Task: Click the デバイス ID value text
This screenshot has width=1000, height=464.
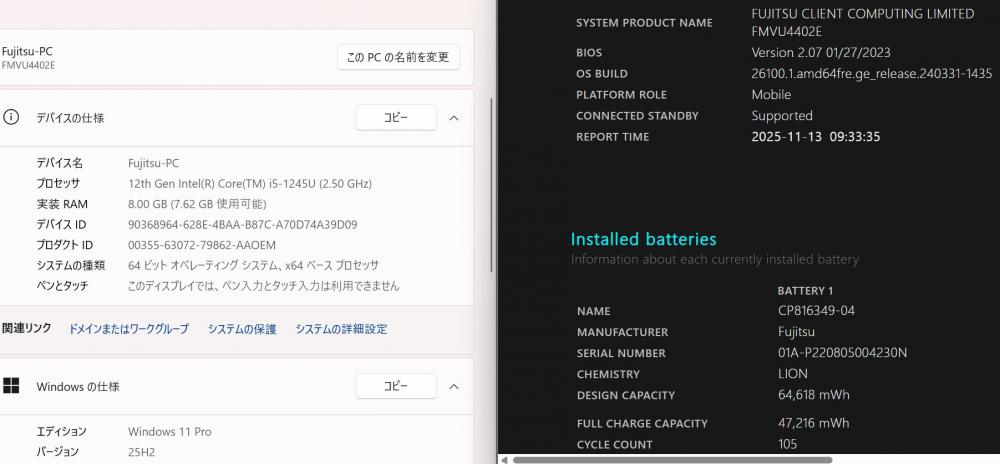Action: tap(242, 225)
